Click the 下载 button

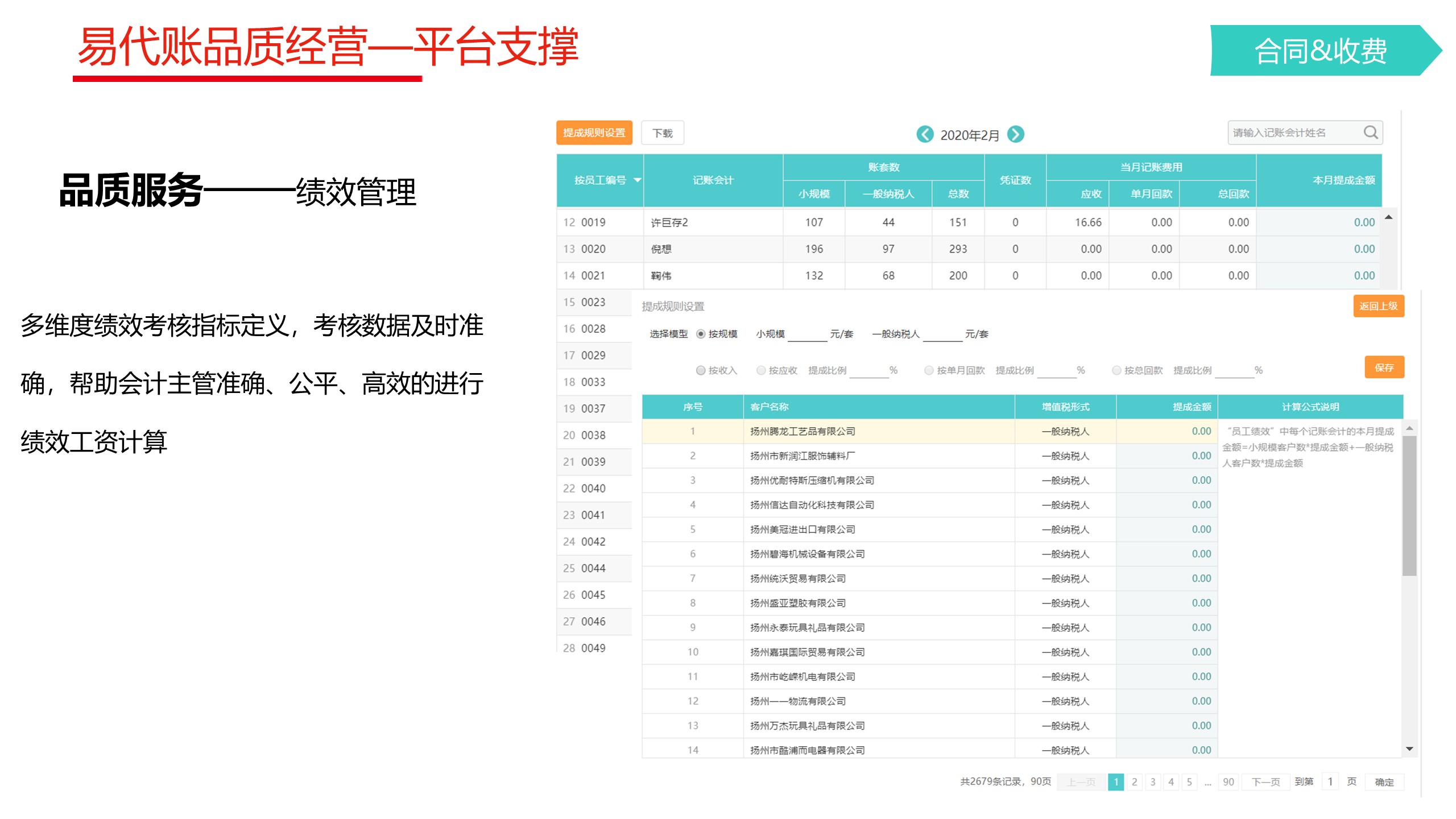663,133
